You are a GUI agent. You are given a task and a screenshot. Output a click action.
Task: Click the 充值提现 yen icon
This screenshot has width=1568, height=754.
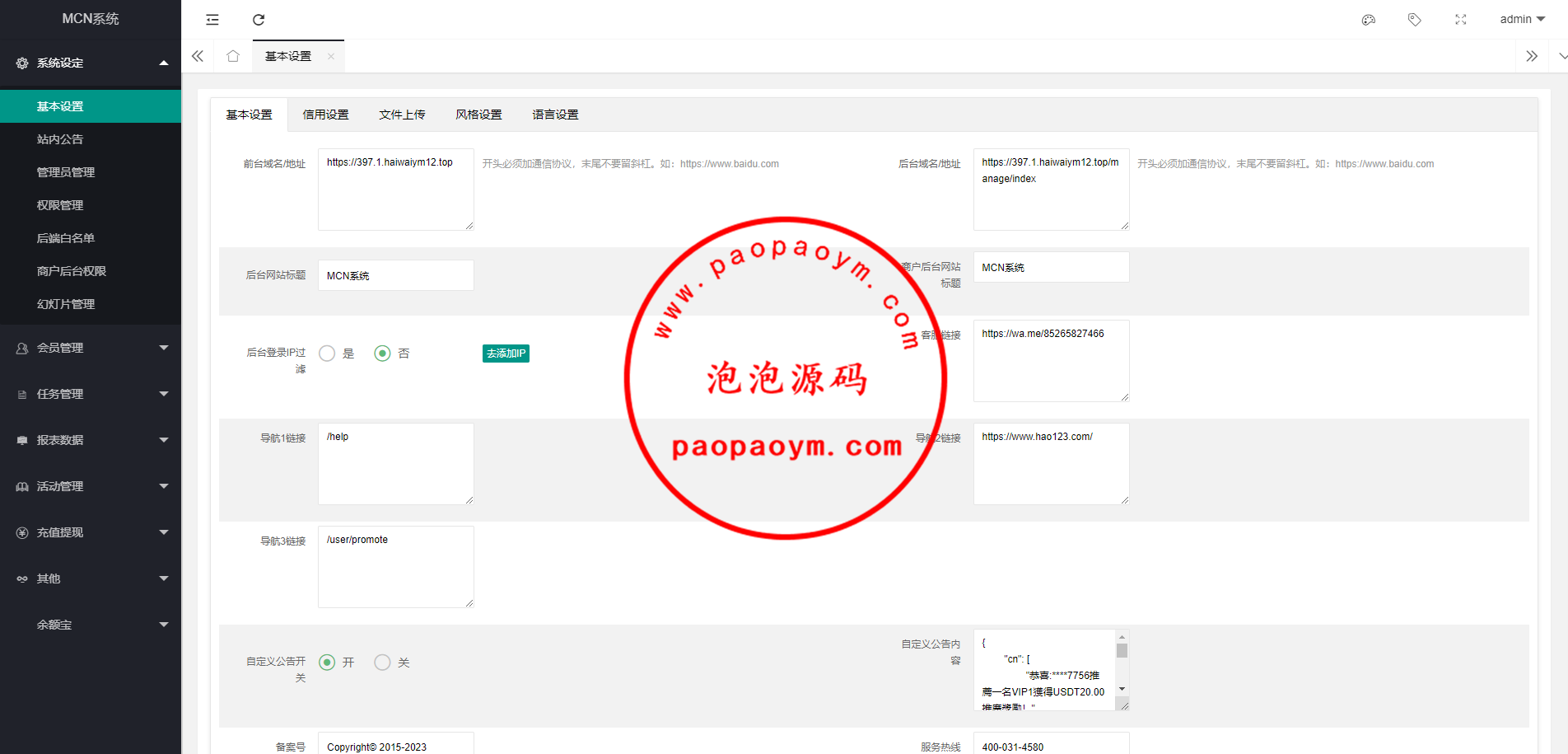pos(22,533)
